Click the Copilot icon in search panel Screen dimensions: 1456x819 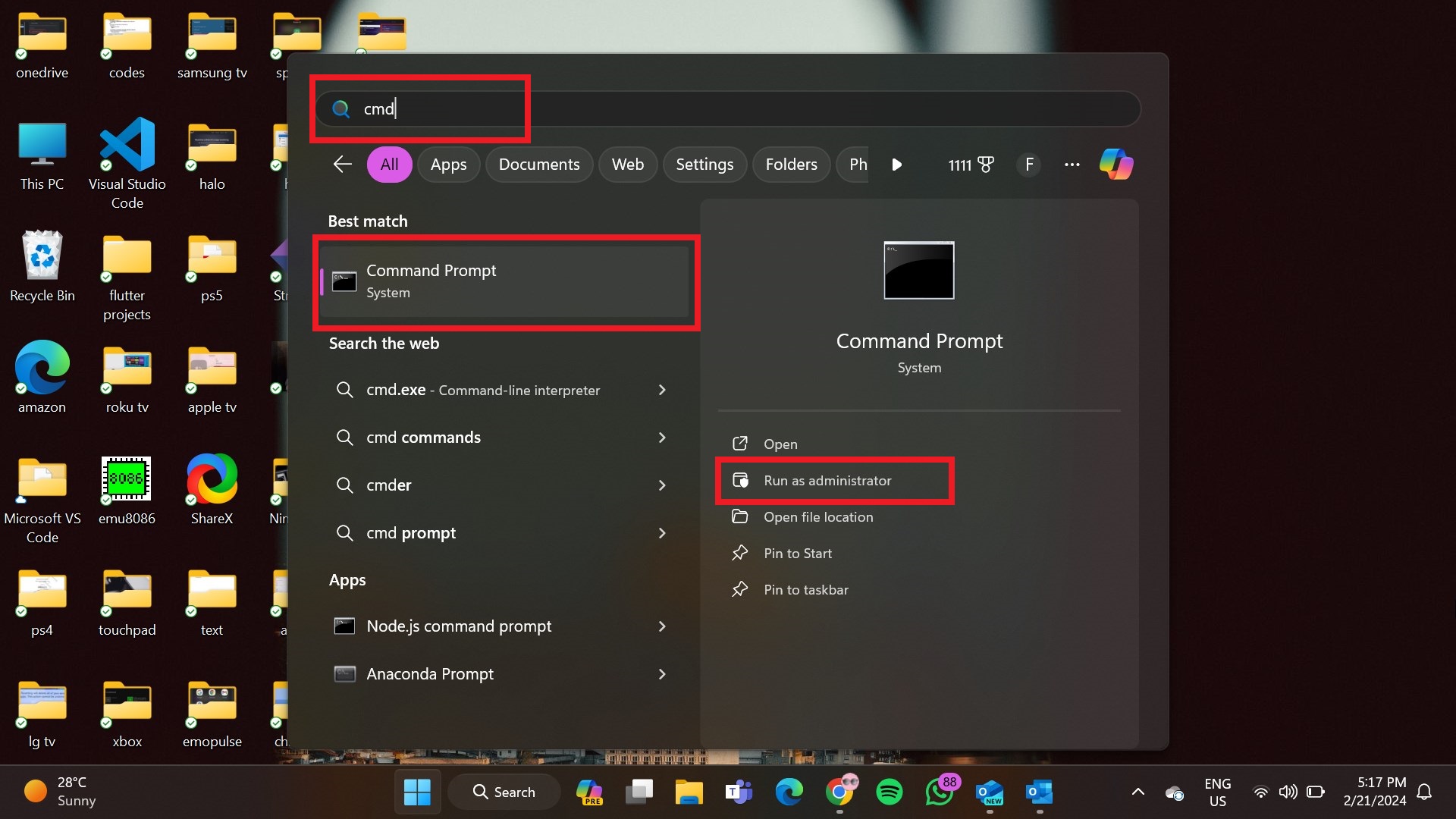point(1116,165)
